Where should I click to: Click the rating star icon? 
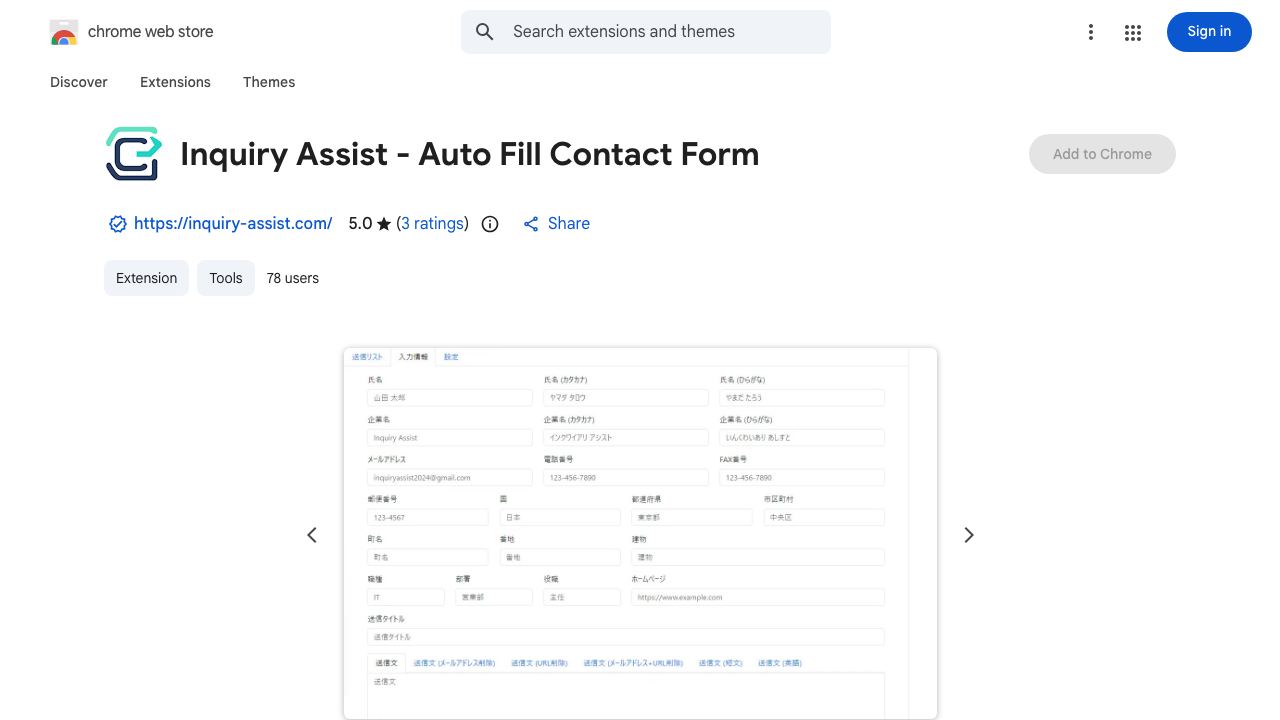[384, 224]
